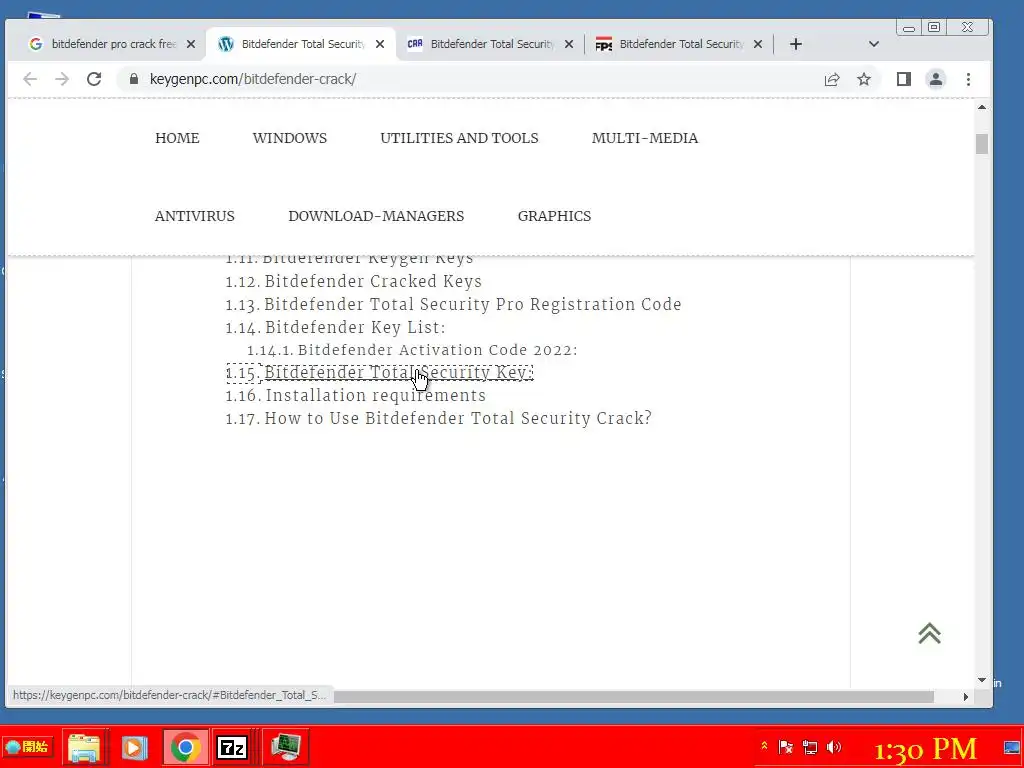Click the volume speaker tray icon
Screen dimensions: 1024x768
[x=834, y=747]
